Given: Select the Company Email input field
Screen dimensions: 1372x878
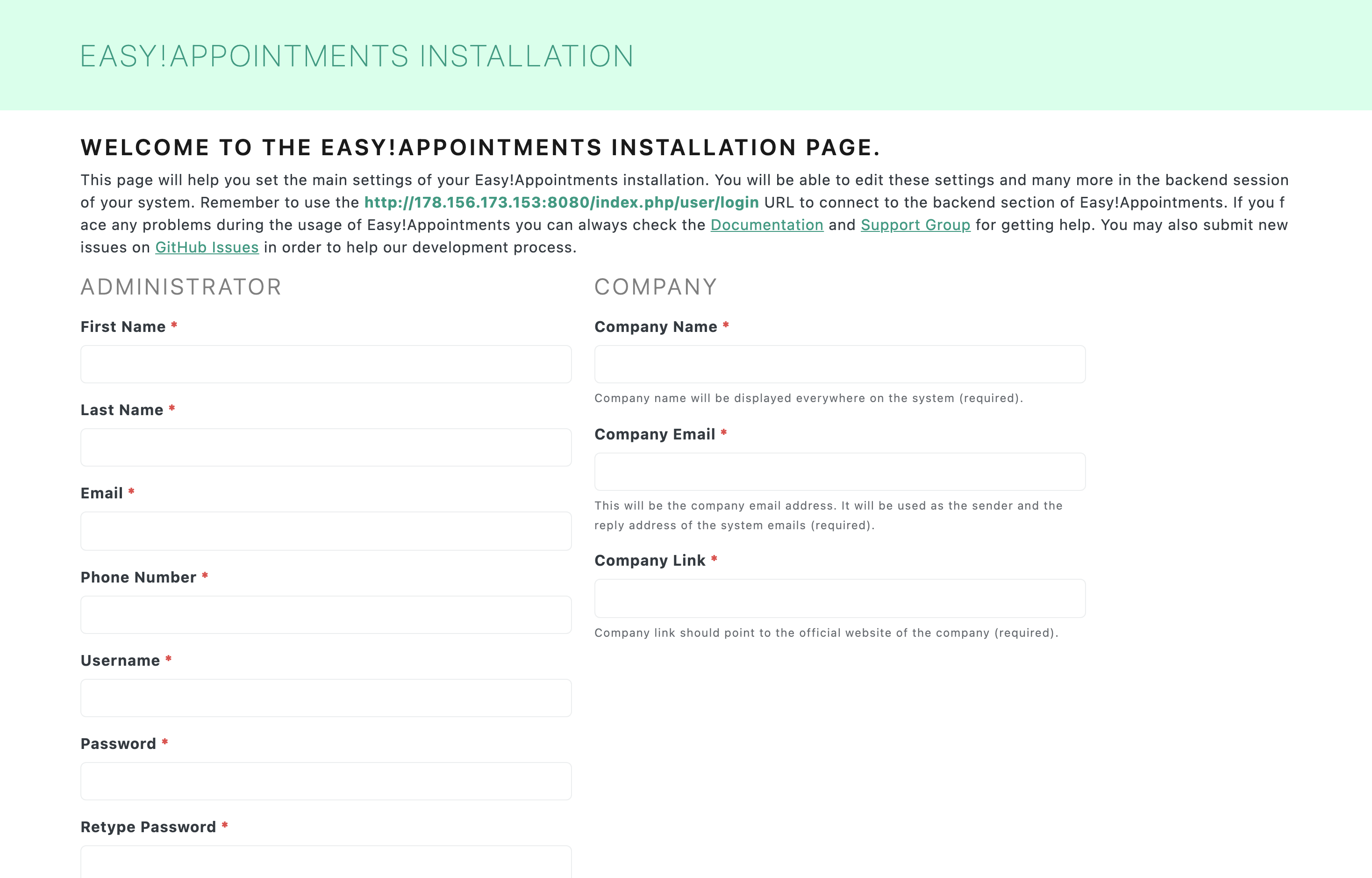Looking at the screenshot, I should [840, 472].
